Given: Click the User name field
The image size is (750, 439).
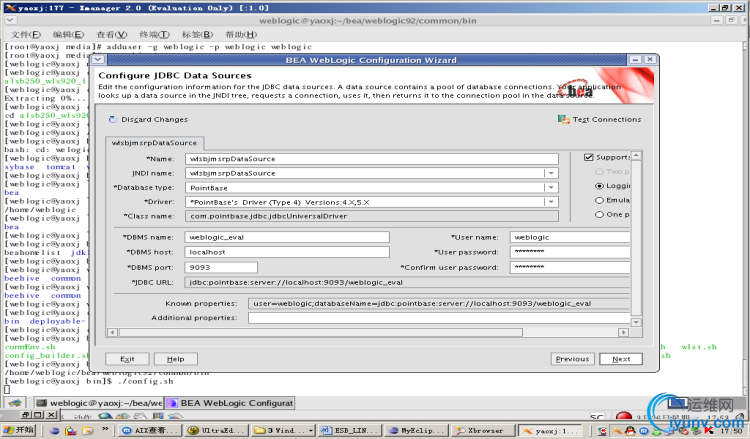Looking at the screenshot, I should click(570, 237).
